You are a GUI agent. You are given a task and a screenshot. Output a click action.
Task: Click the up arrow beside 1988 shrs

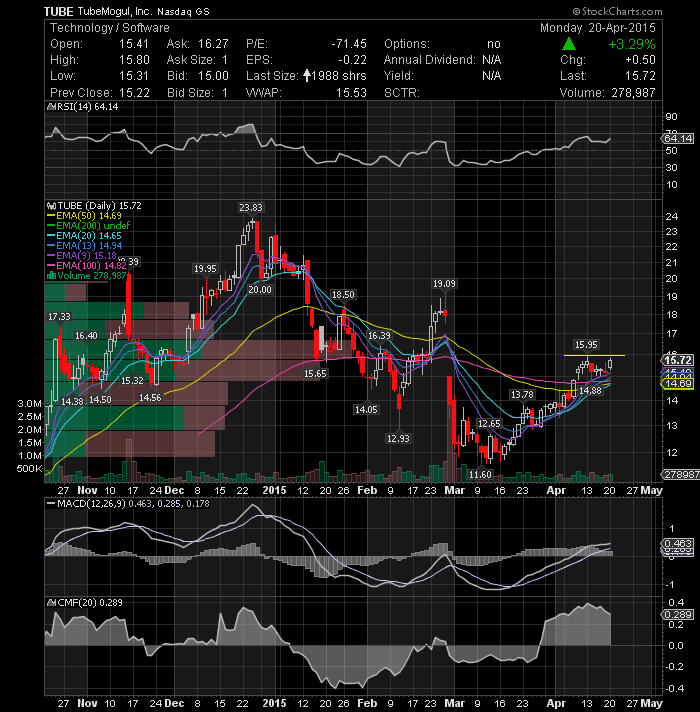point(307,75)
